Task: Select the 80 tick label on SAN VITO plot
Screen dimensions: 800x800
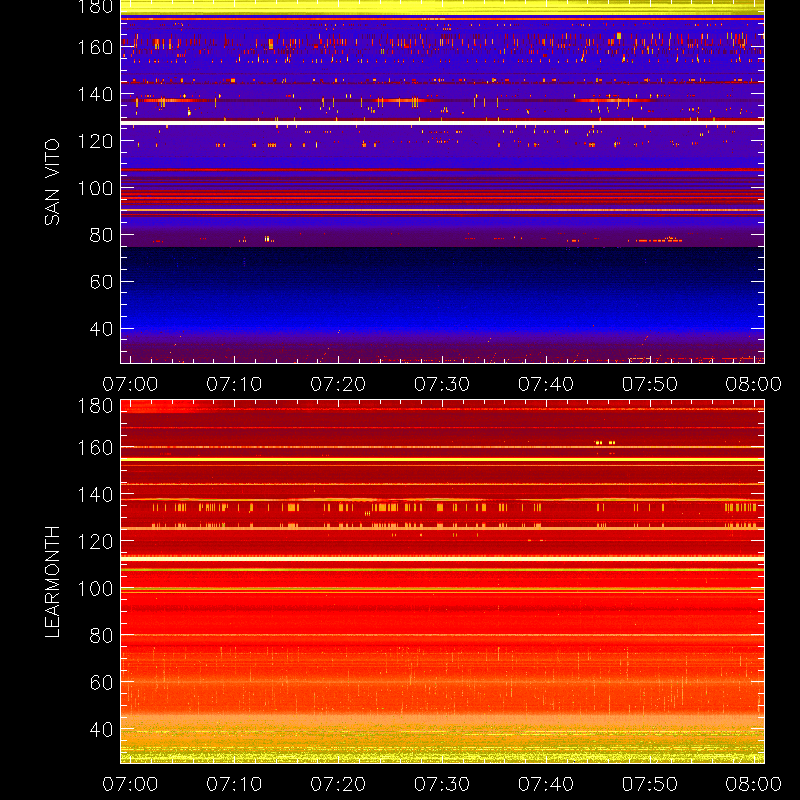Action: [101, 235]
